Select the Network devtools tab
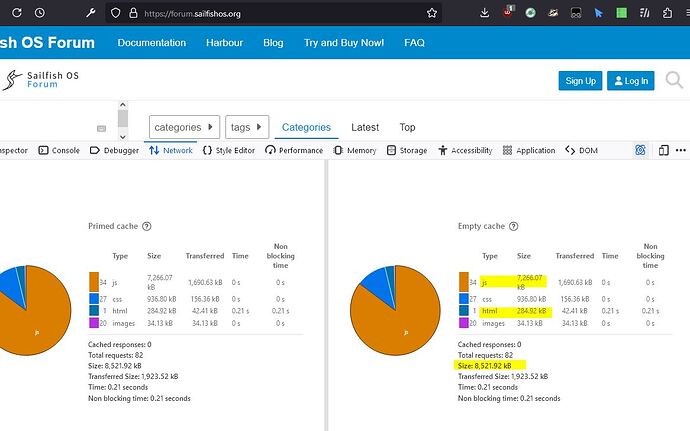Screen dimensions: 690x431 (x=171, y=150)
